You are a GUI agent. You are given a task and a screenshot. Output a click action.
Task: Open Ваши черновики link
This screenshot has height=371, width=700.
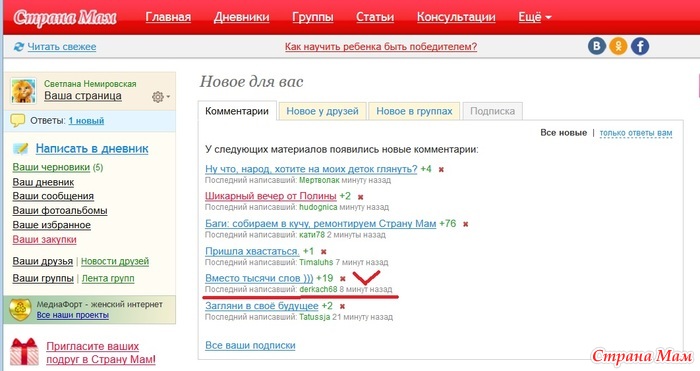51,167
